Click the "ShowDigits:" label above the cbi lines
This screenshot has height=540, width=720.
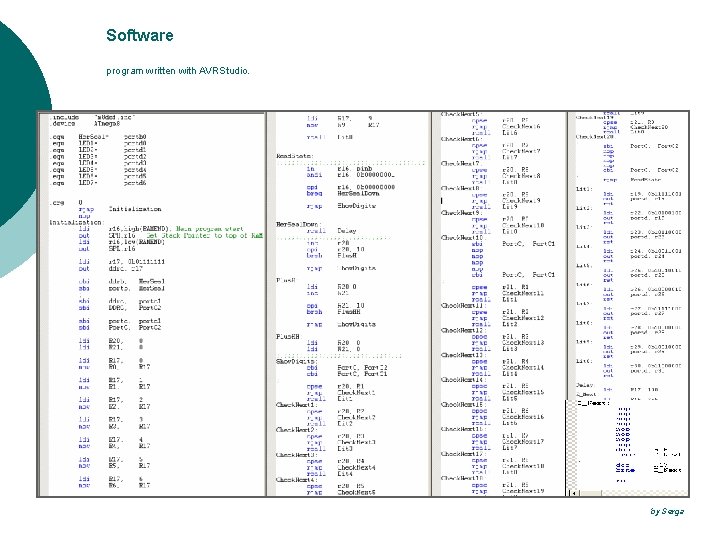click(x=297, y=361)
